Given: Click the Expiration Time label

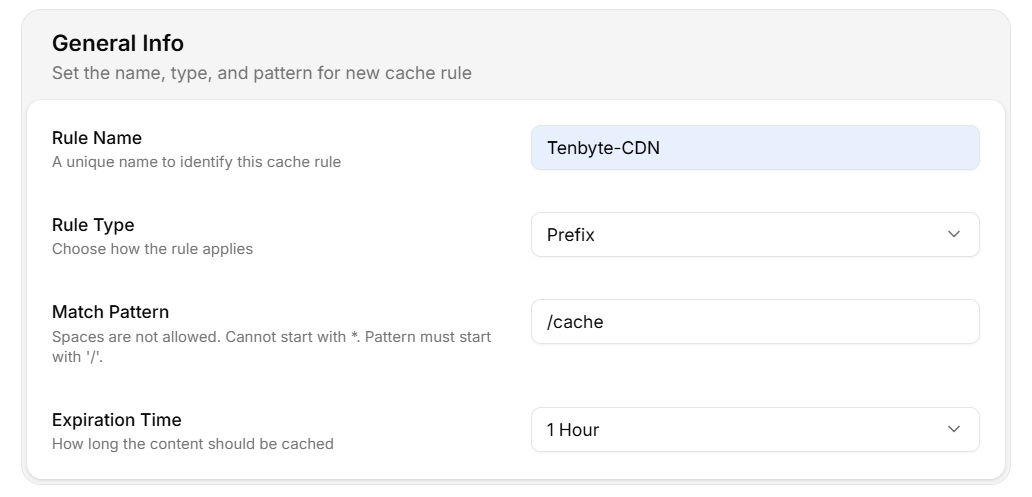Looking at the screenshot, I should [116, 420].
